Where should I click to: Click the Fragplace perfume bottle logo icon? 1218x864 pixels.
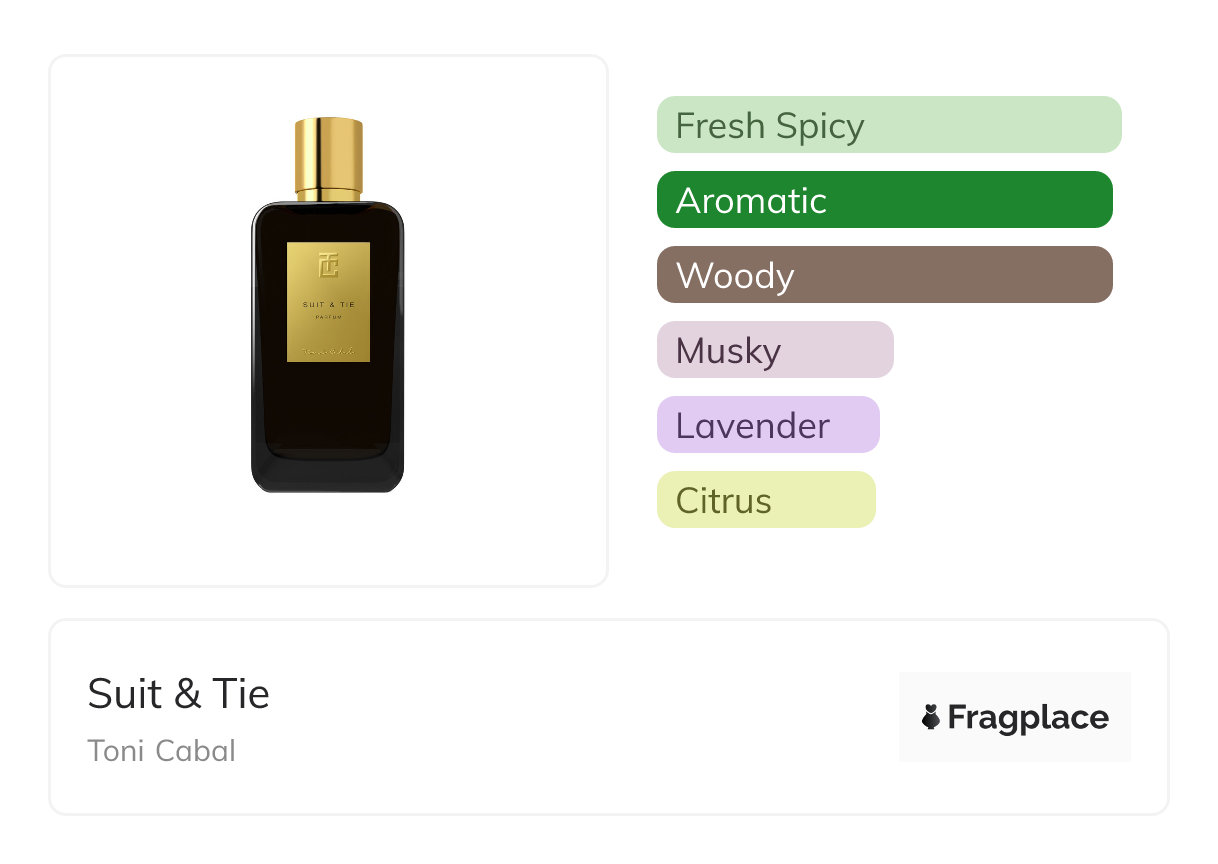click(x=931, y=717)
